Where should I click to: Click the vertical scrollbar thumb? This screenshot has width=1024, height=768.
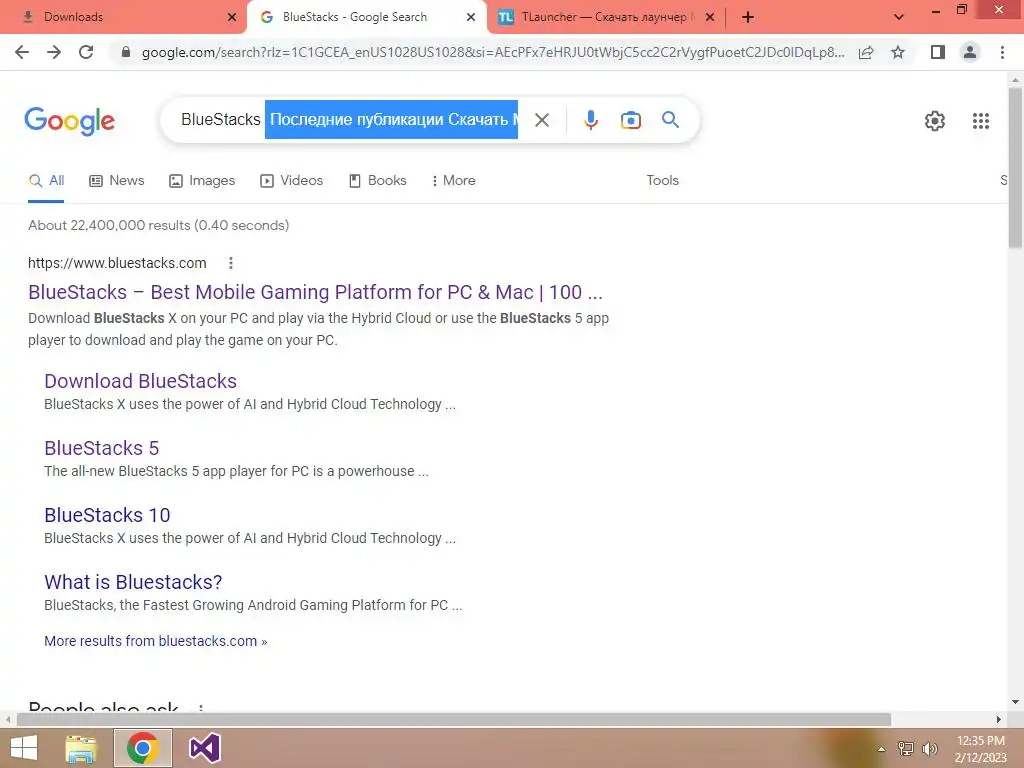click(x=1016, y=167)
